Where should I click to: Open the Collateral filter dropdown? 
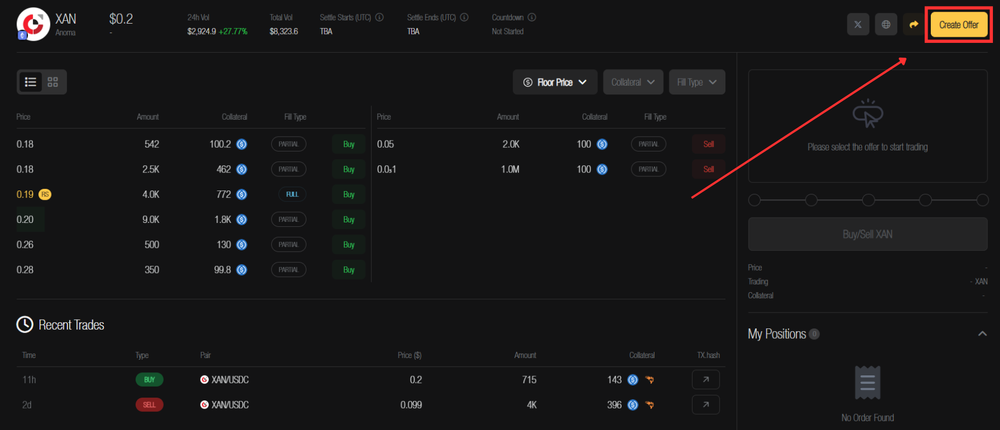pyautogui.click(x=633, y=82)
